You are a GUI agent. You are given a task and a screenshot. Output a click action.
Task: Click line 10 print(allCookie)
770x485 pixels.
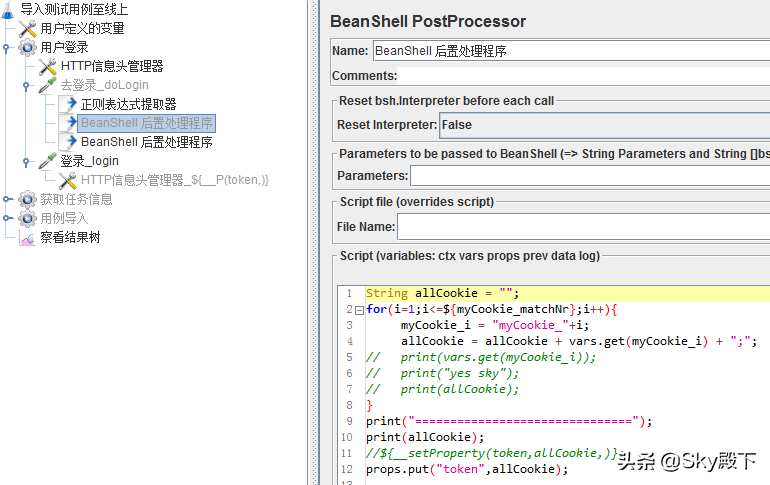click(x=425, y=437)
